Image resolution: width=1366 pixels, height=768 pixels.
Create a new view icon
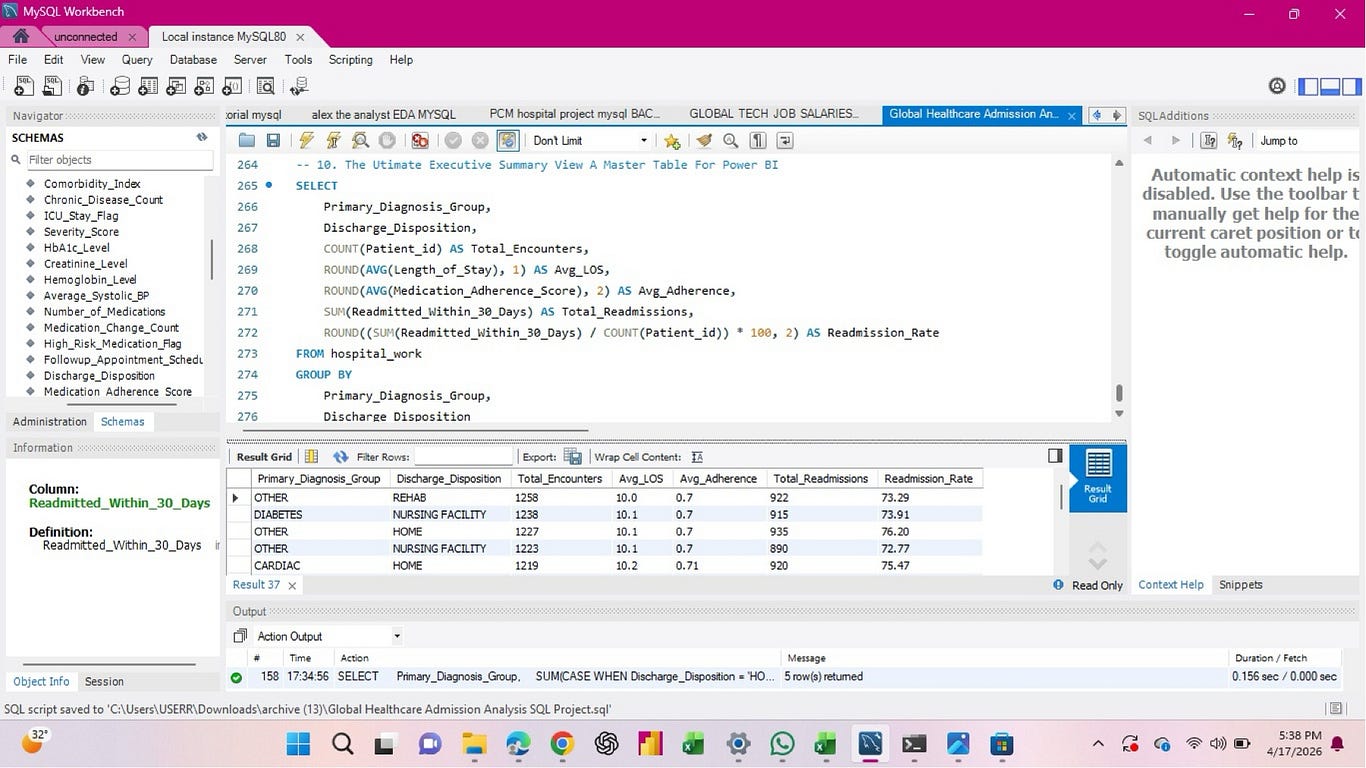click(x=177, y=86)
